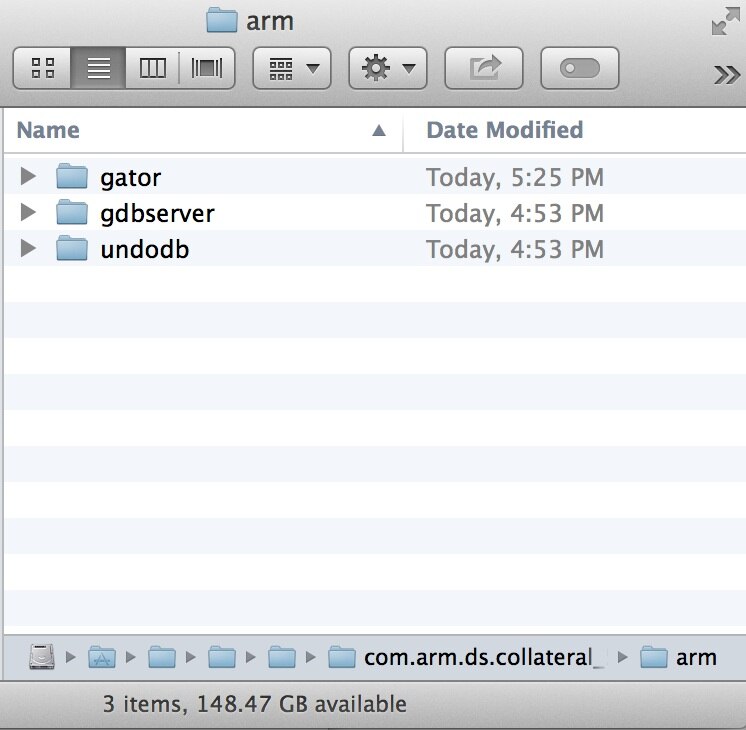746x730 pixels.
Task: Expand the undodb folder disclosure triangle
Action: (x=28, y=249)
